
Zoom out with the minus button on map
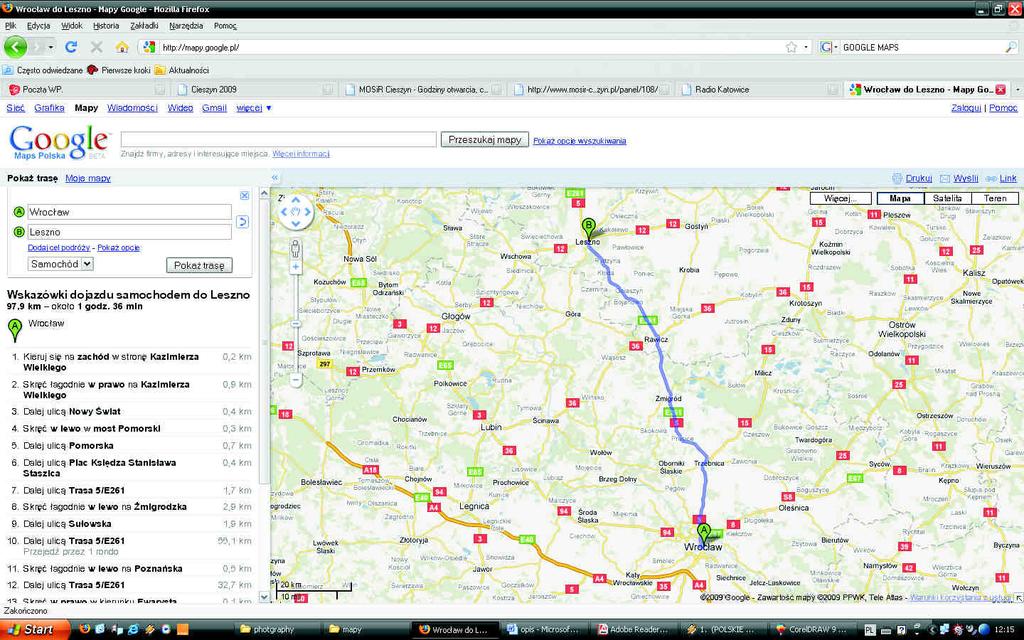click(296, 379)
